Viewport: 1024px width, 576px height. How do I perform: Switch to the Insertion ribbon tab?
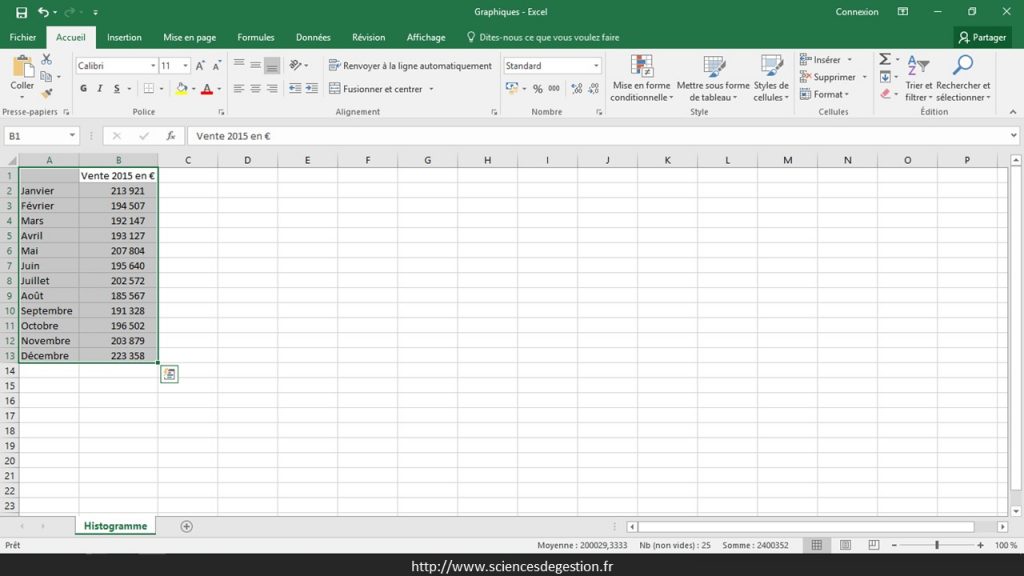click(124, 37)
